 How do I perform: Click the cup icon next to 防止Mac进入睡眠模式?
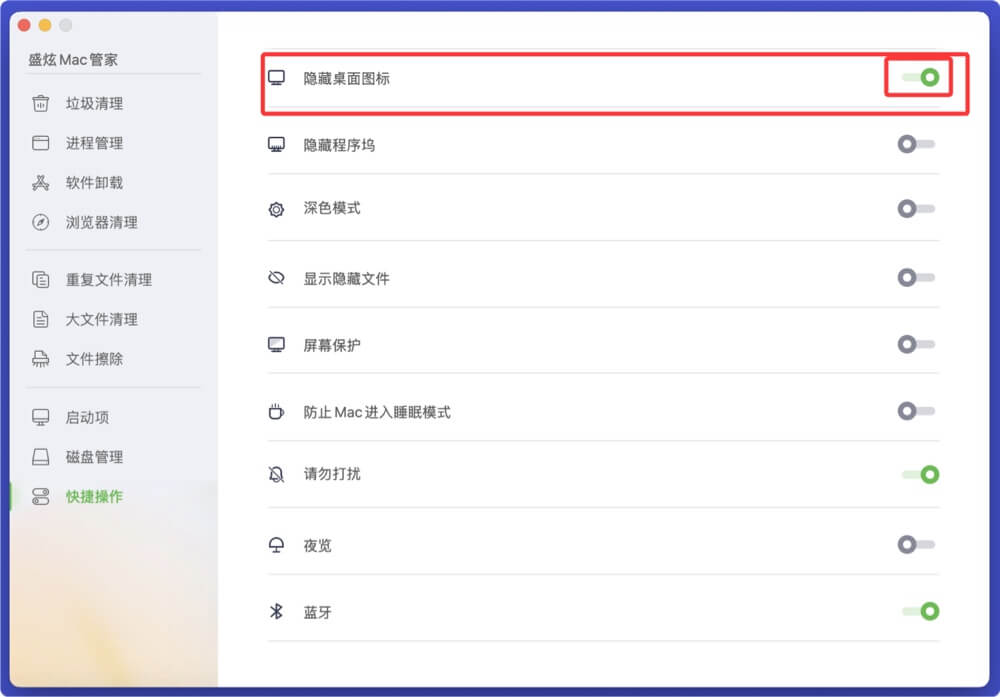pos(276,410)
